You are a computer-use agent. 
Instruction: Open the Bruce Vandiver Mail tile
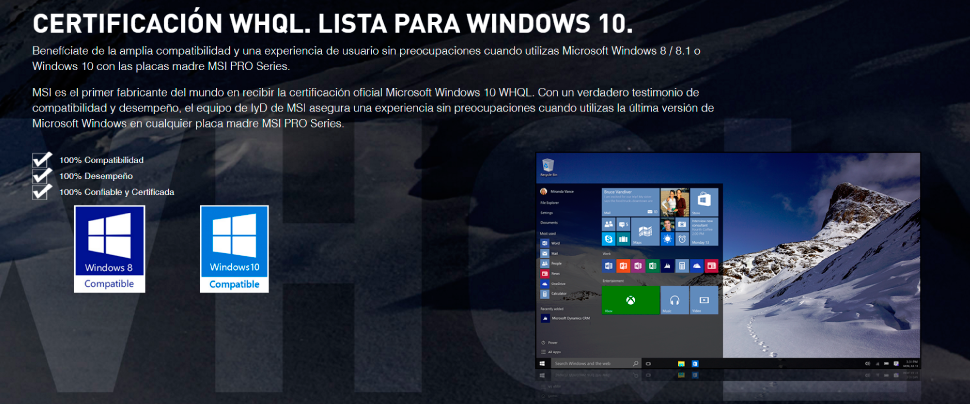point(630,201)
